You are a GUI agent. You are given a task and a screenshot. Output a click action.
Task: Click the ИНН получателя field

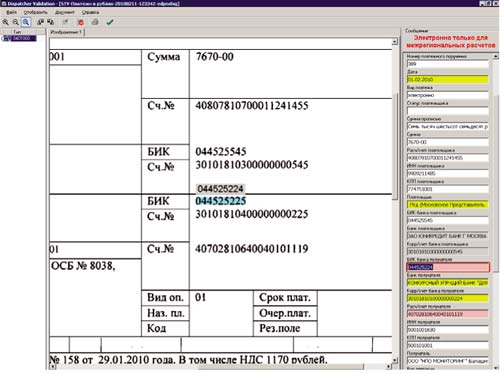click(x=447, y=330)
